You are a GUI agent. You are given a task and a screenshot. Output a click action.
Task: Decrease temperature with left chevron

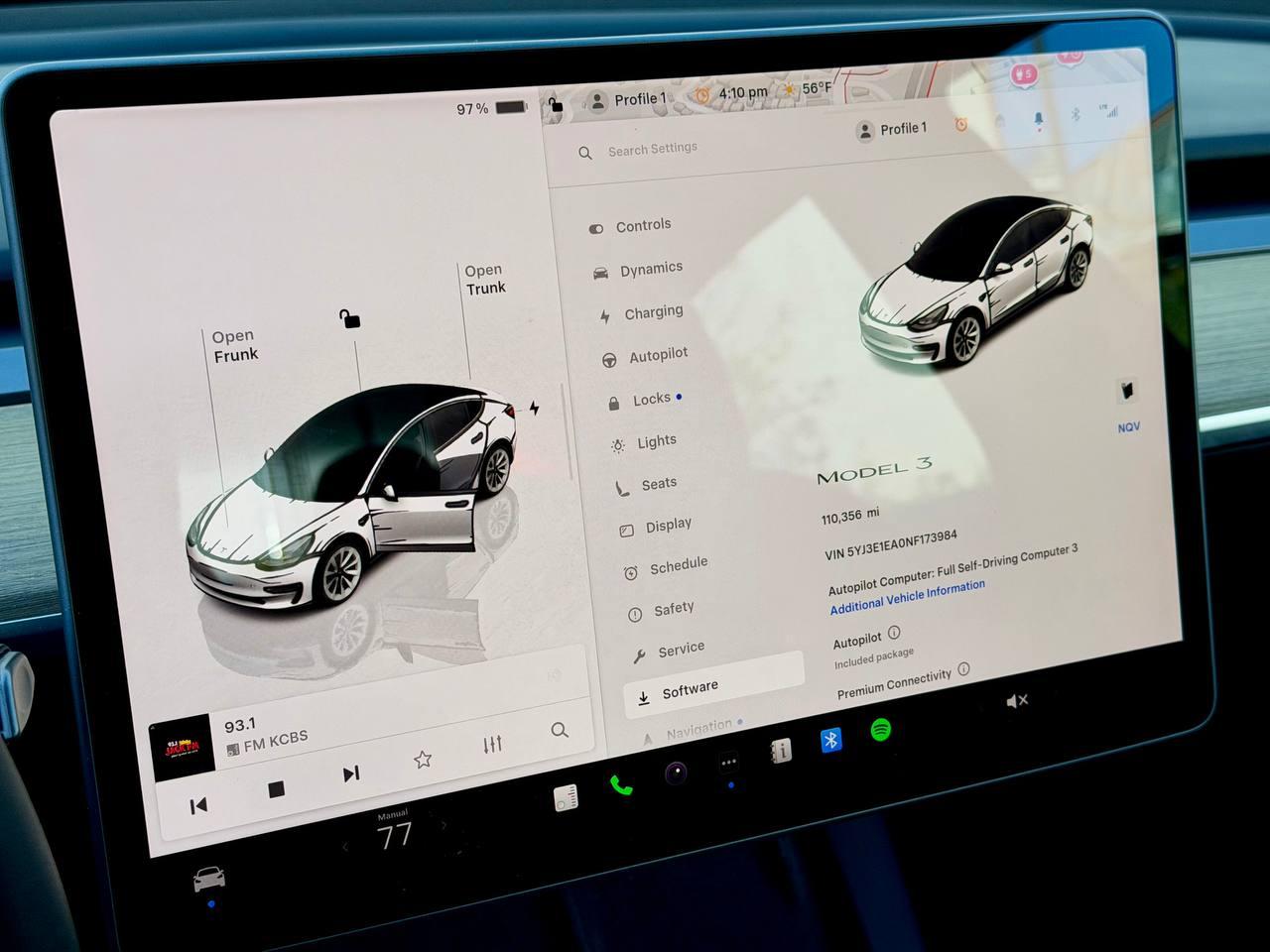(x=345, y=846)
